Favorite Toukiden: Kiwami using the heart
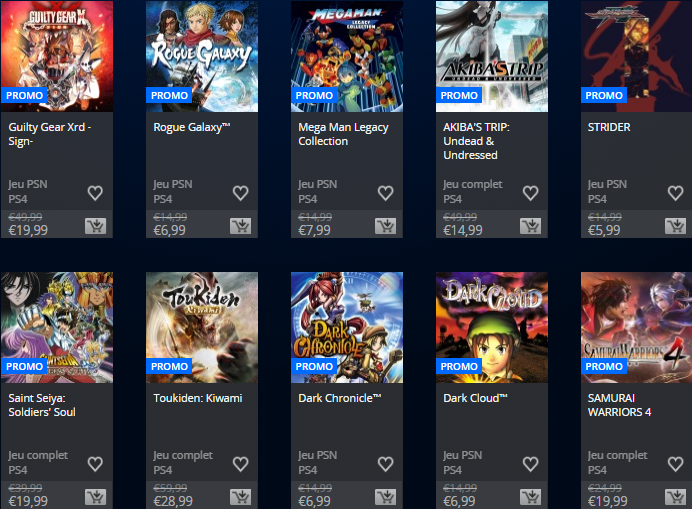This screenshot has height=509, width=692. pos(241,464)
